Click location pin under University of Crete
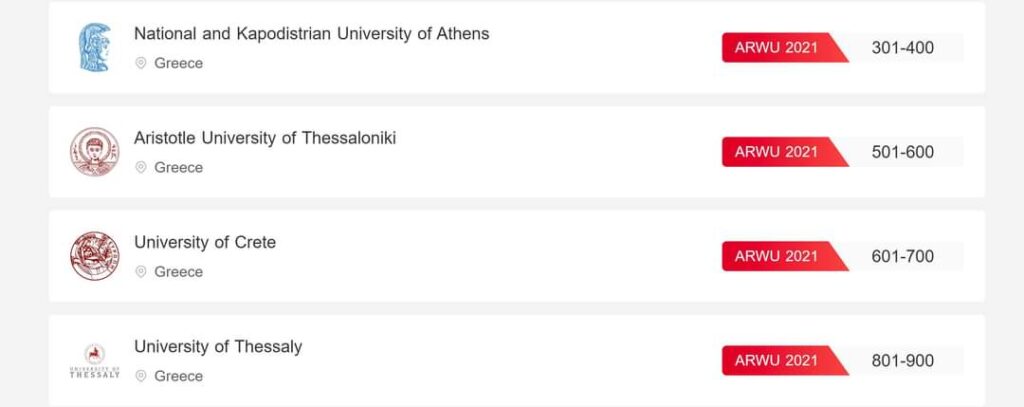 click(x=140, y=271)
